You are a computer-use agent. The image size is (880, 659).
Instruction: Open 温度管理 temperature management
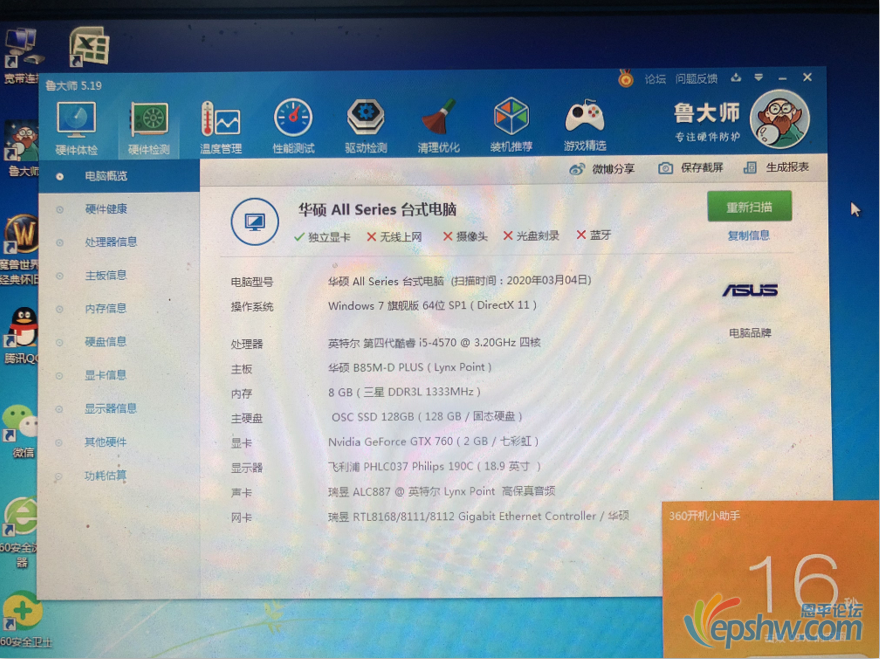(221, 127)
